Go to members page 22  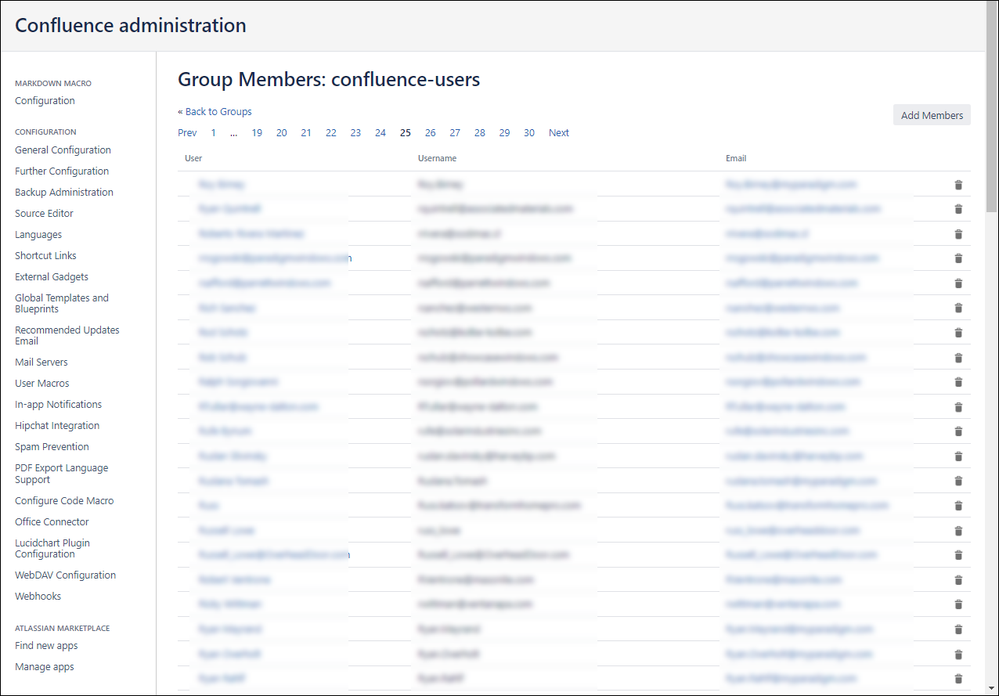tap(331, 133)
